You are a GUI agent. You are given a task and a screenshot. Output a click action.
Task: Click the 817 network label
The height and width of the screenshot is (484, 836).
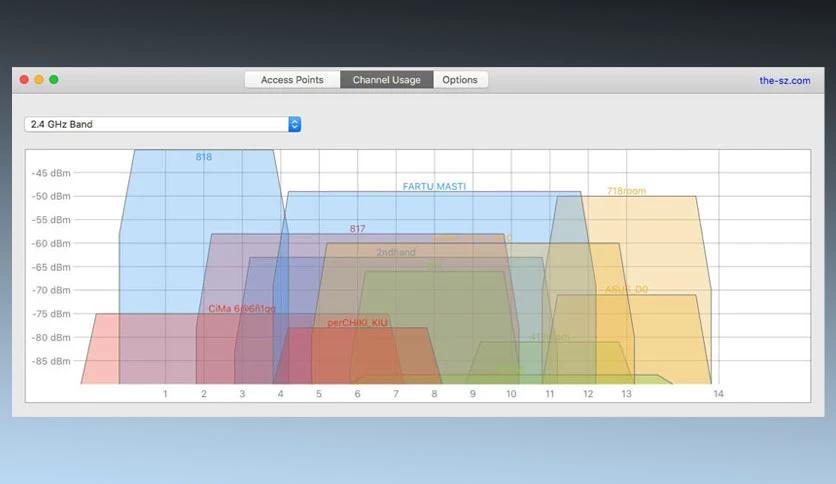357,229
